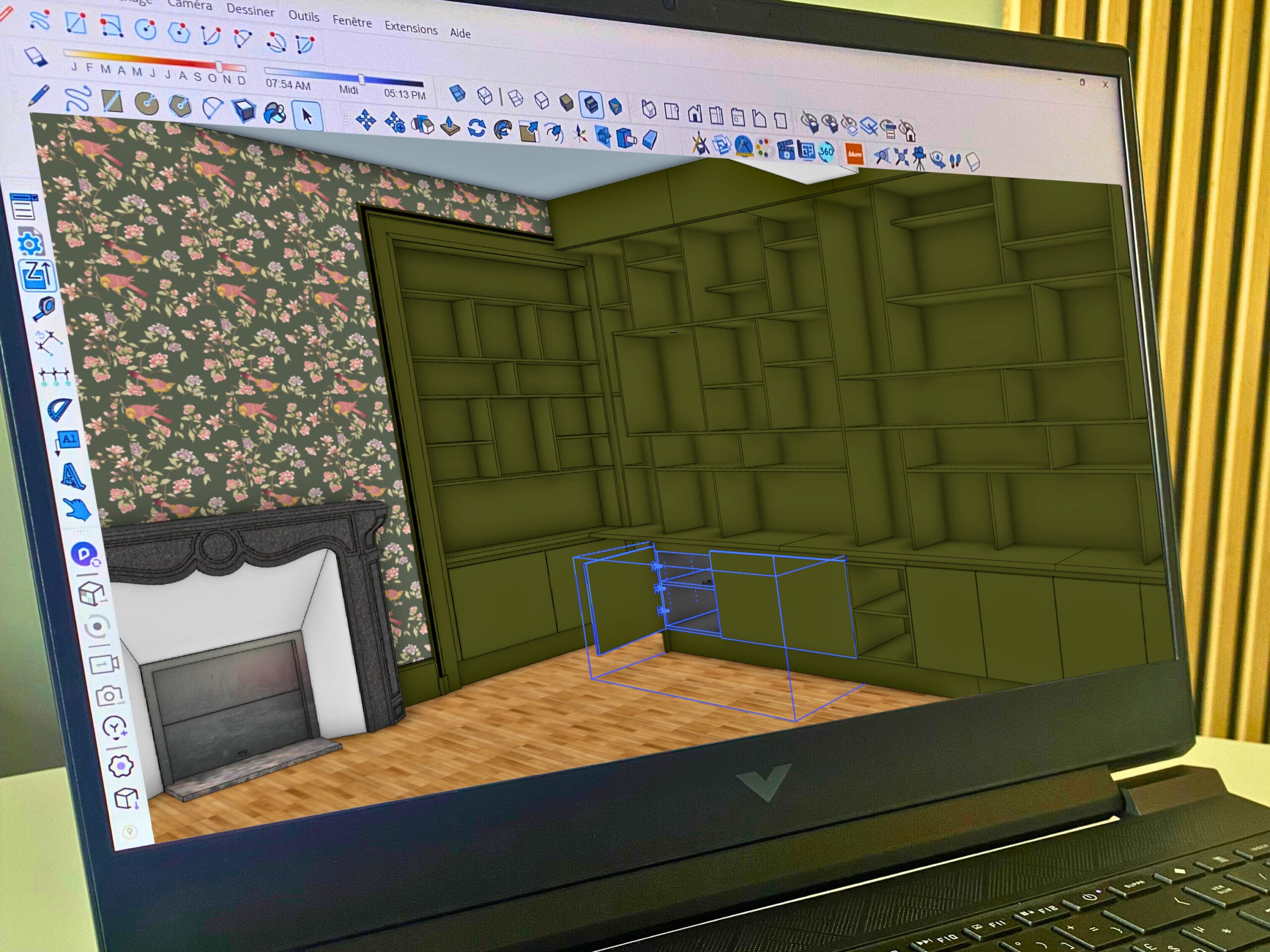Toggle Back Edges face style
Image resolution: width=1270 pixels, height=952 pixels.
pyautogui.click(x=485, y=96)
